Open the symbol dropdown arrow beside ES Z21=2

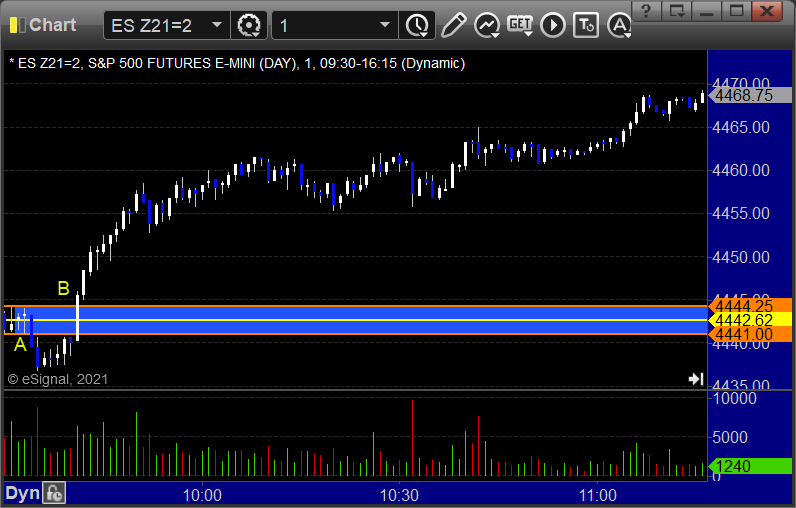click(x=217, y=25)
